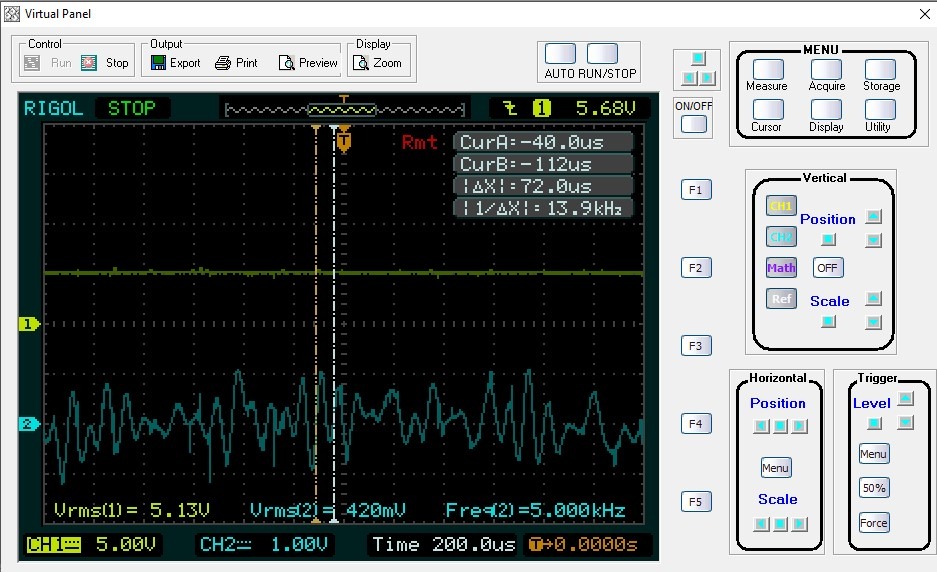Click the vertical Position center button

(828, 240)
